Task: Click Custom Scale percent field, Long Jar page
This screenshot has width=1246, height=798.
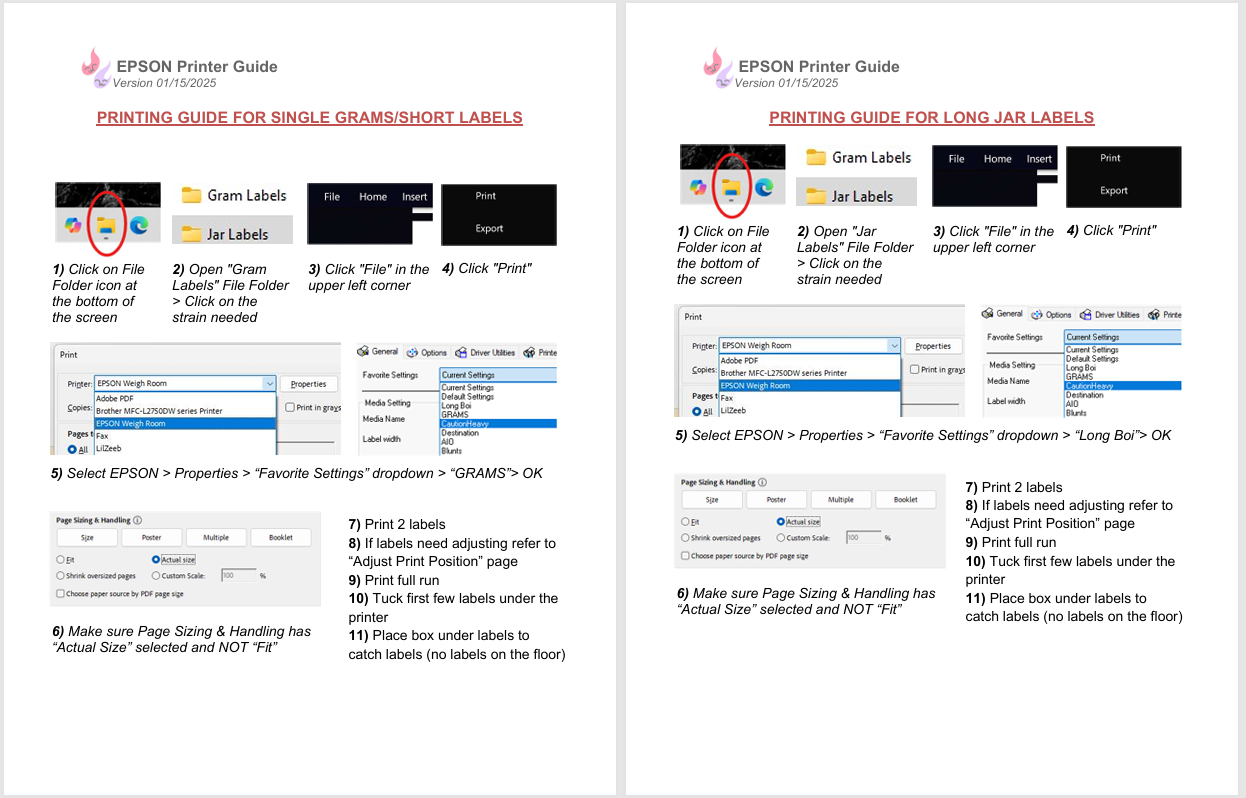Action: pos(863,538)
